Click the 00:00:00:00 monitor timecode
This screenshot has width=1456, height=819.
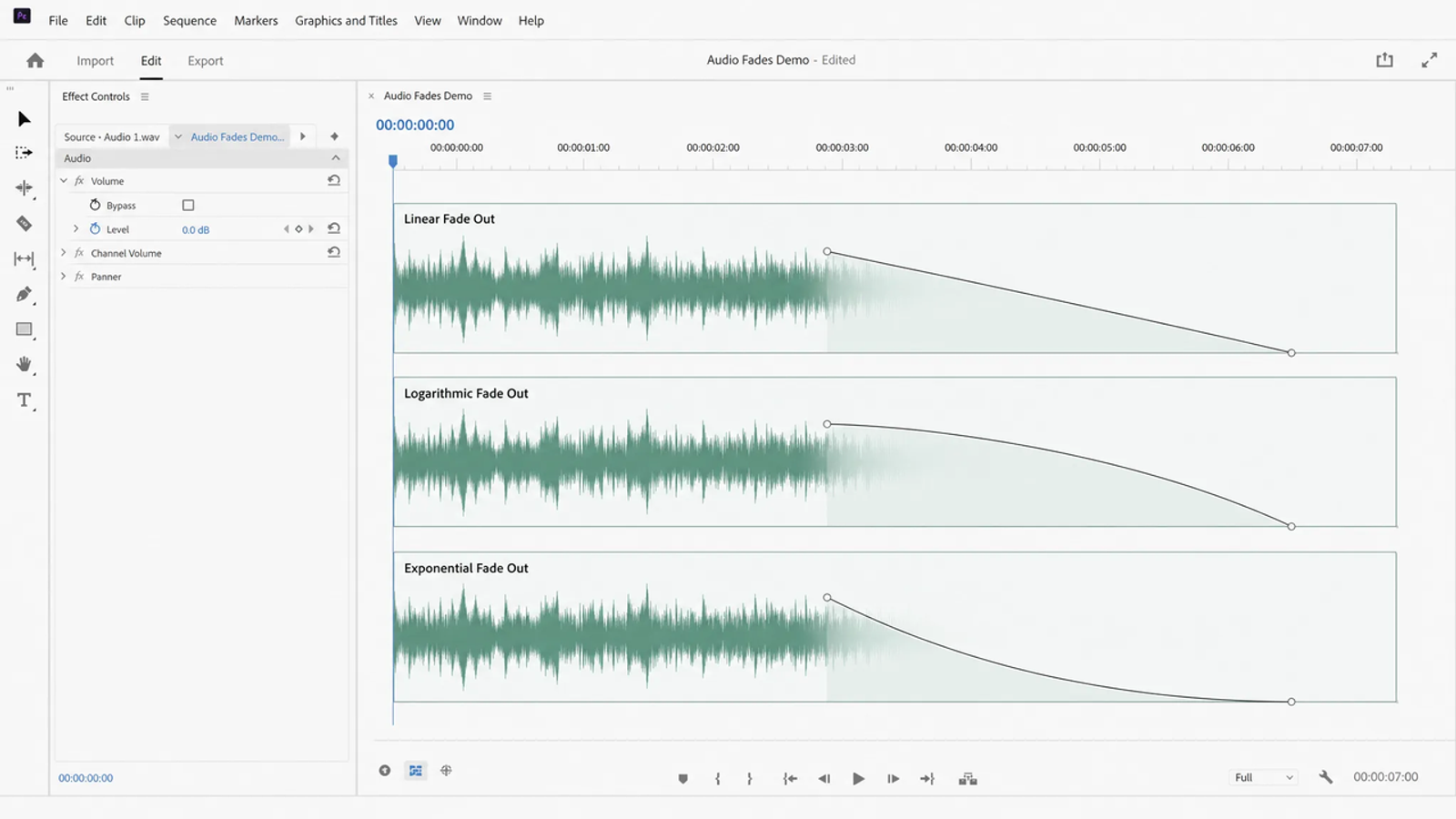pos(415,125)
